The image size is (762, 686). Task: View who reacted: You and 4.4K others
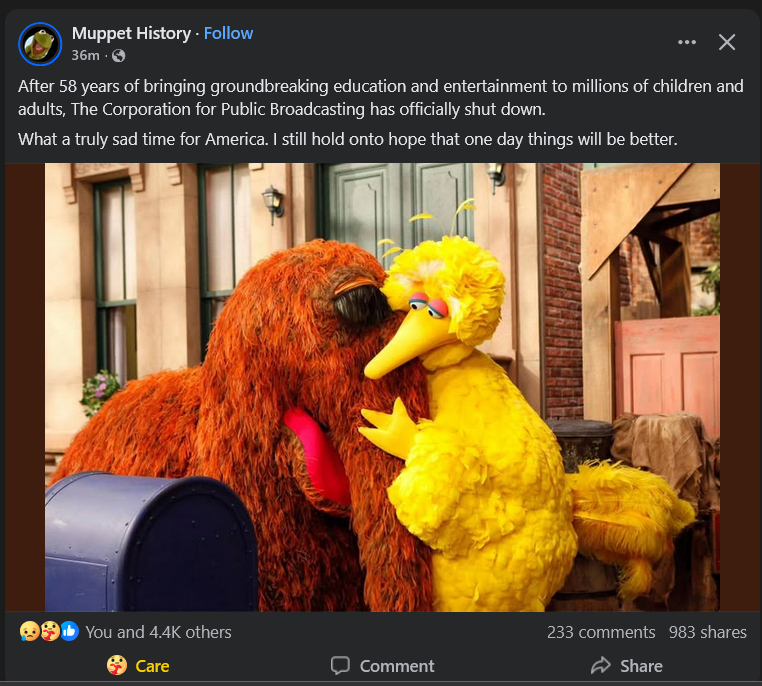pos(158,632)
